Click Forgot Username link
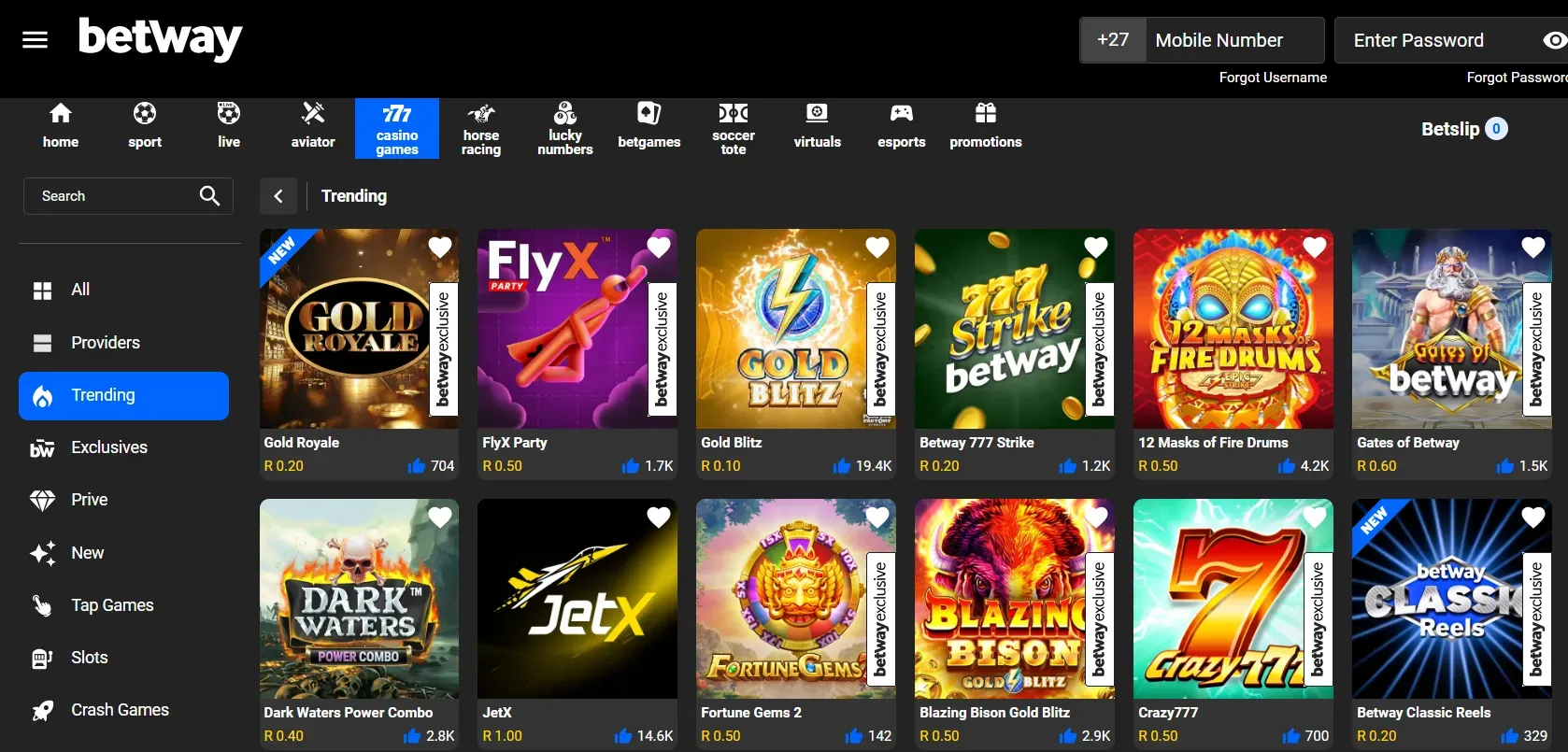The width and height of the screenshot is (1568, 752). [x=1273, y=78]
